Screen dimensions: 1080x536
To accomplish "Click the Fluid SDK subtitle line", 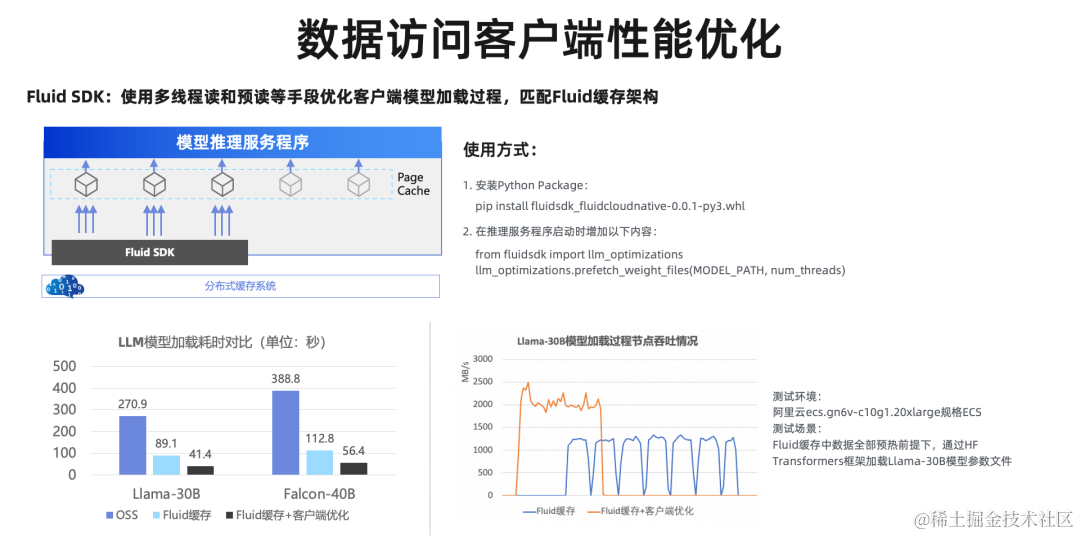I will 342,96.
